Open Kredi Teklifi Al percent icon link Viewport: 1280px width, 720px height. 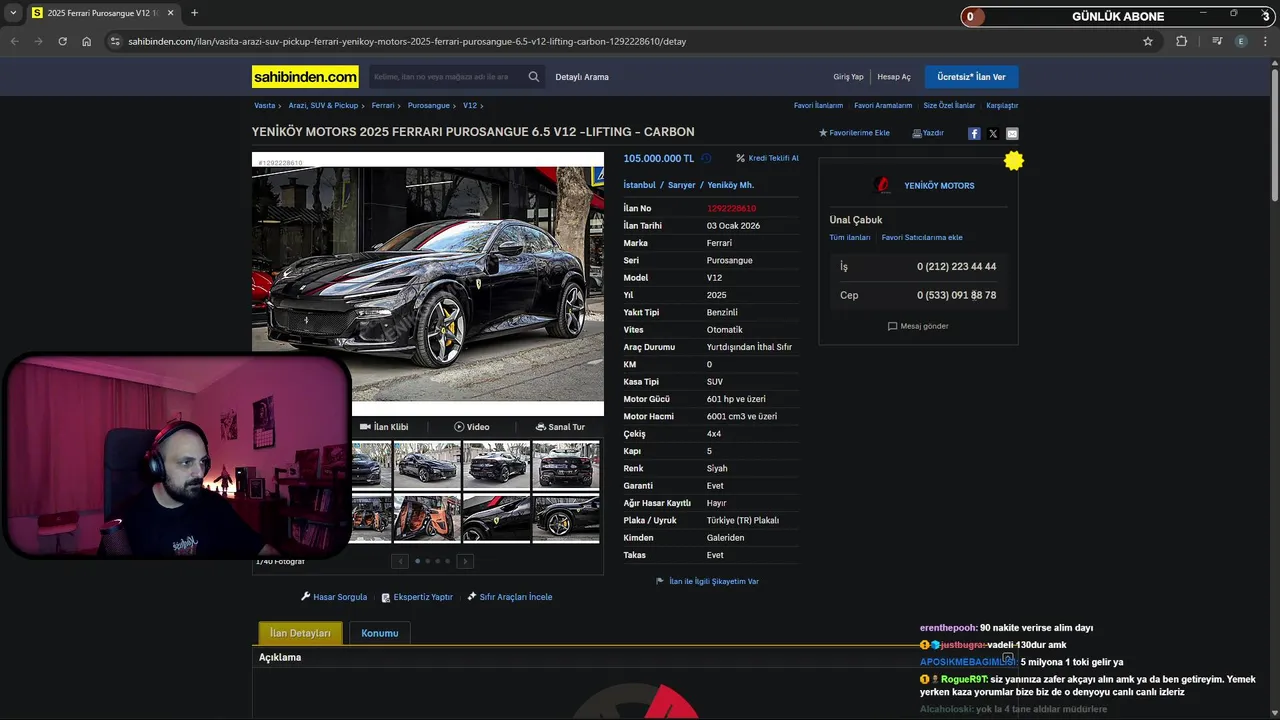click(767, 158)
